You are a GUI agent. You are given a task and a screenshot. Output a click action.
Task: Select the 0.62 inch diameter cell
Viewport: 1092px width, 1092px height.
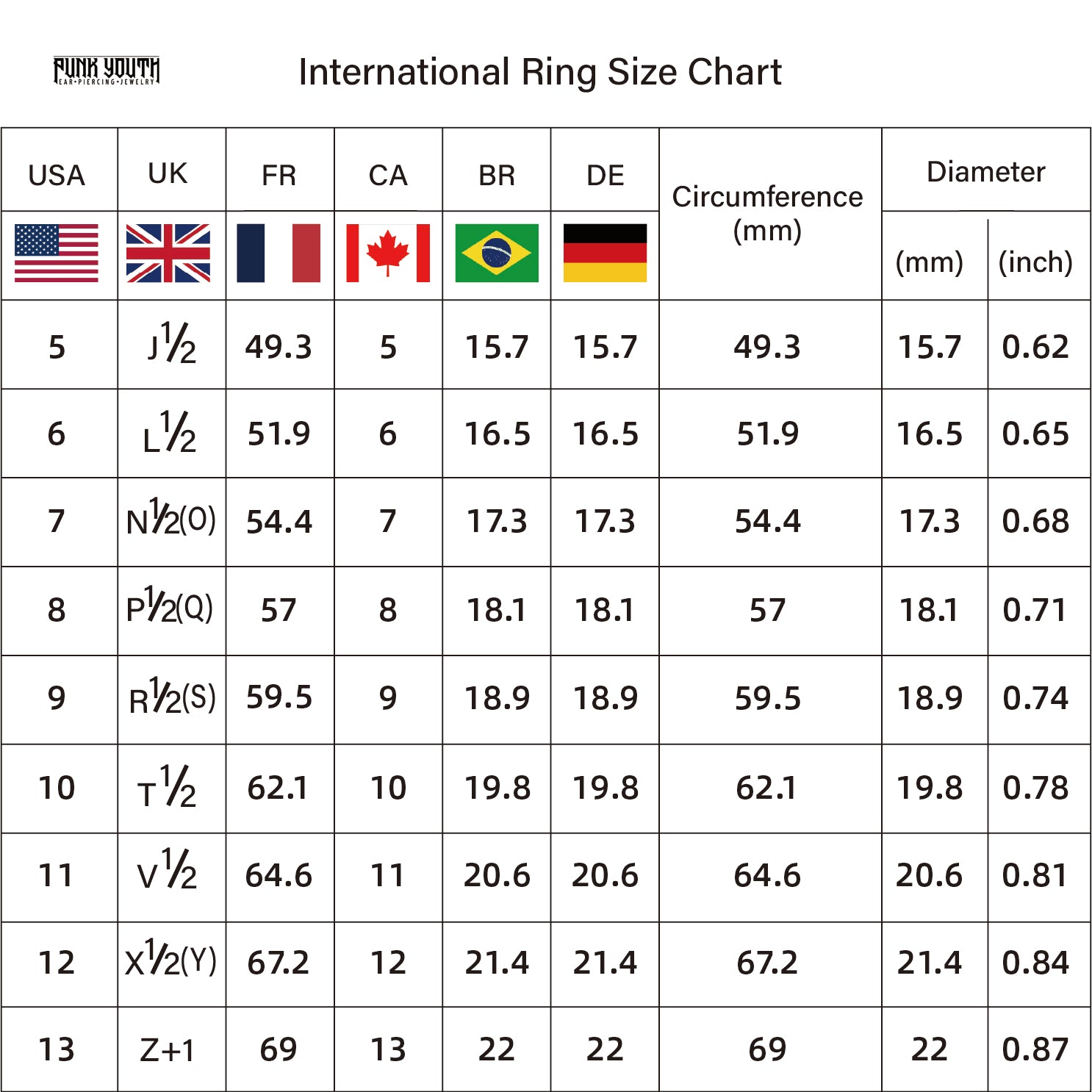tap(1035, 347)
